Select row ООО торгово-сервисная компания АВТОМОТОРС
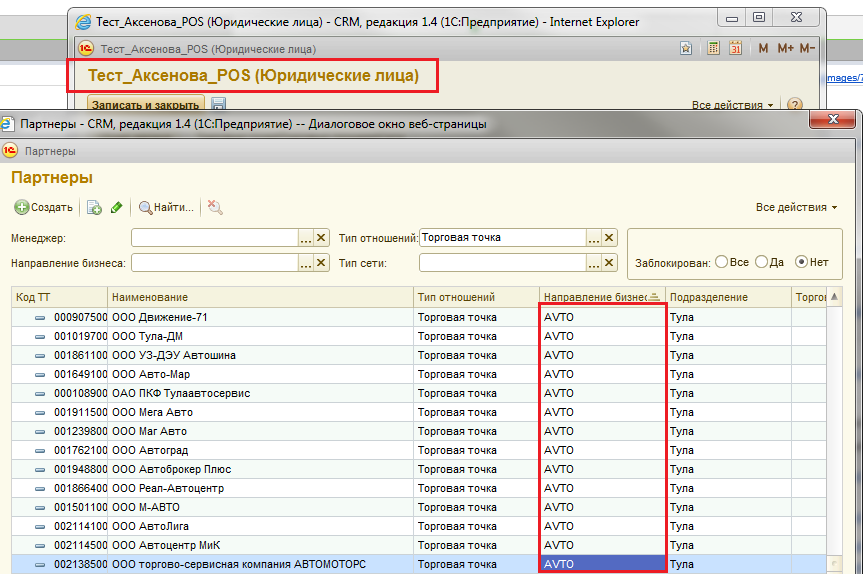This screenshot has width=863, height=574. tap(419, 564)
